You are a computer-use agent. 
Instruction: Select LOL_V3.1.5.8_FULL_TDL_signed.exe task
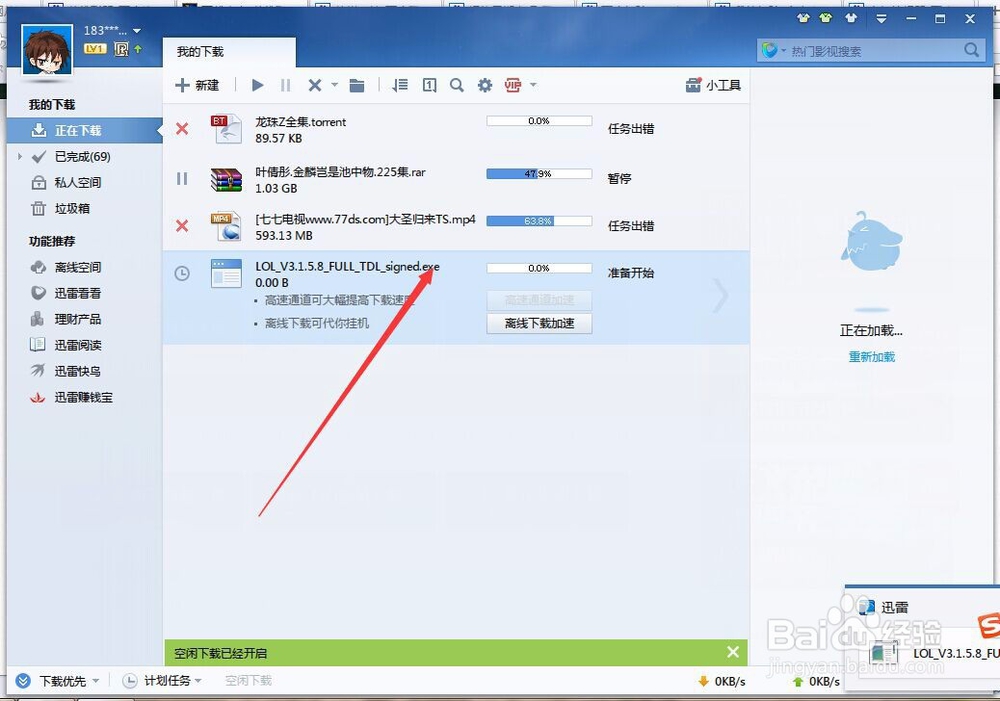456,297
